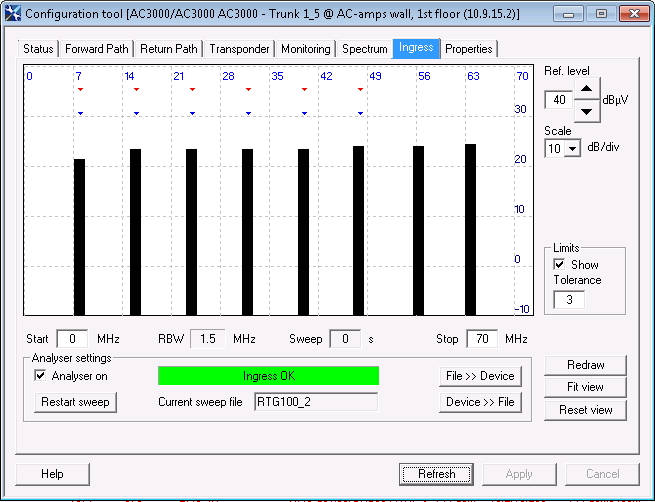This screenshot has width=655, height=502.
Task: Maximize the Configuration tool window
Action: click(x=601, y=14)
